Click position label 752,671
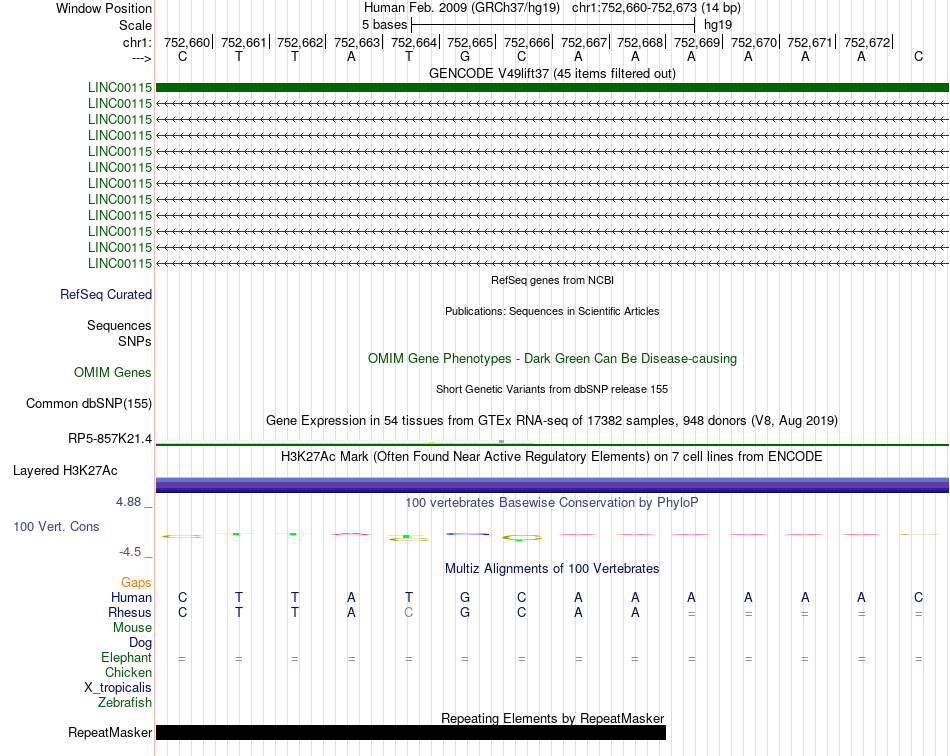This screenshot has width=950, height=756. [811, 42]
